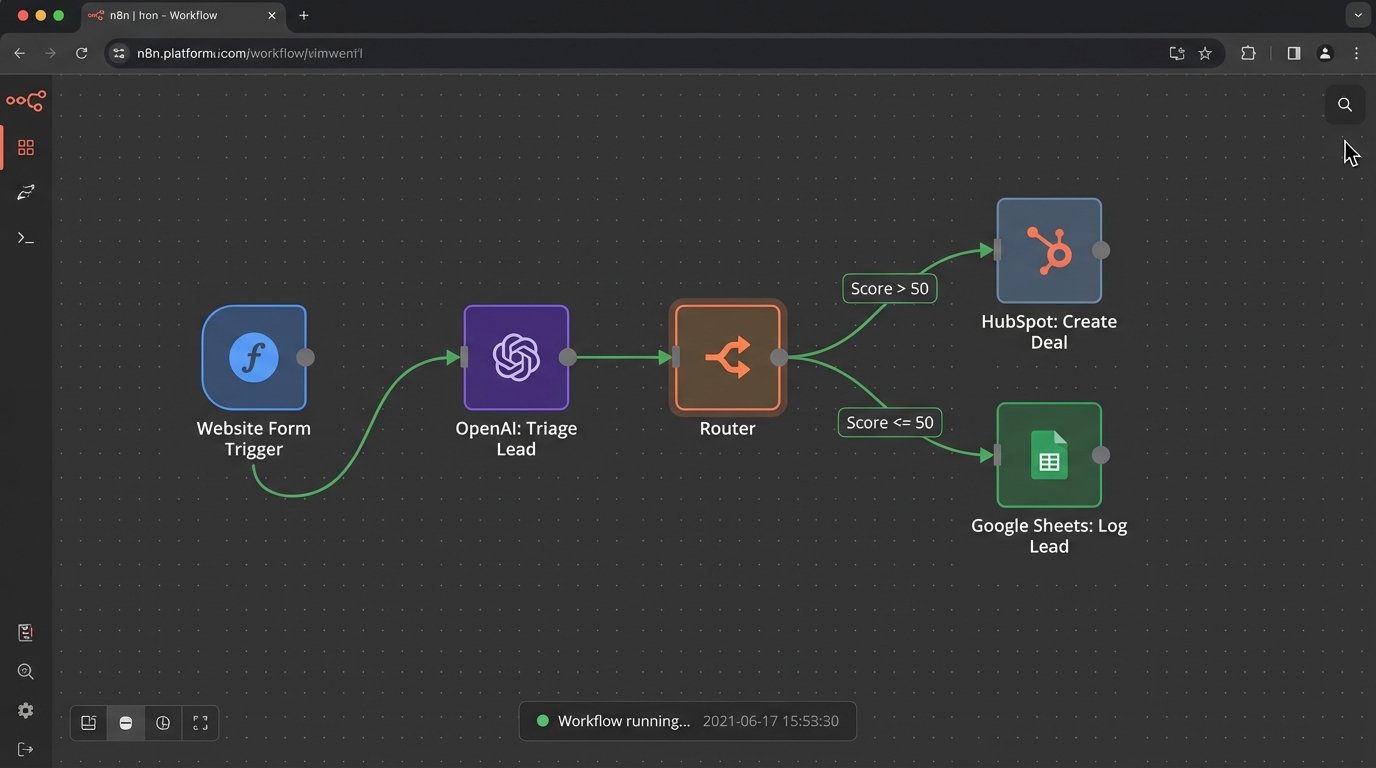The height and width of the screenshot is (768, 1376).
Task: Click the OpenAI: Triage Lead node
Action: coord(516,358)
